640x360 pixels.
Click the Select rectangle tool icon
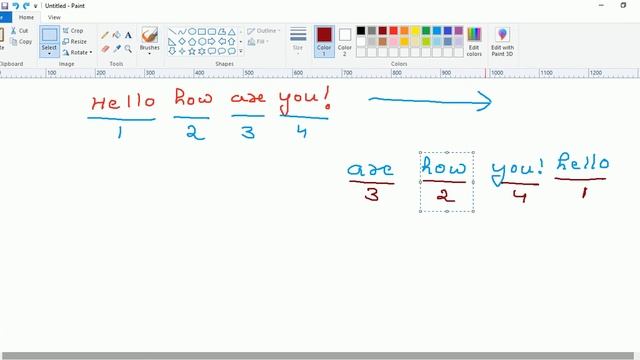point(49,35)
